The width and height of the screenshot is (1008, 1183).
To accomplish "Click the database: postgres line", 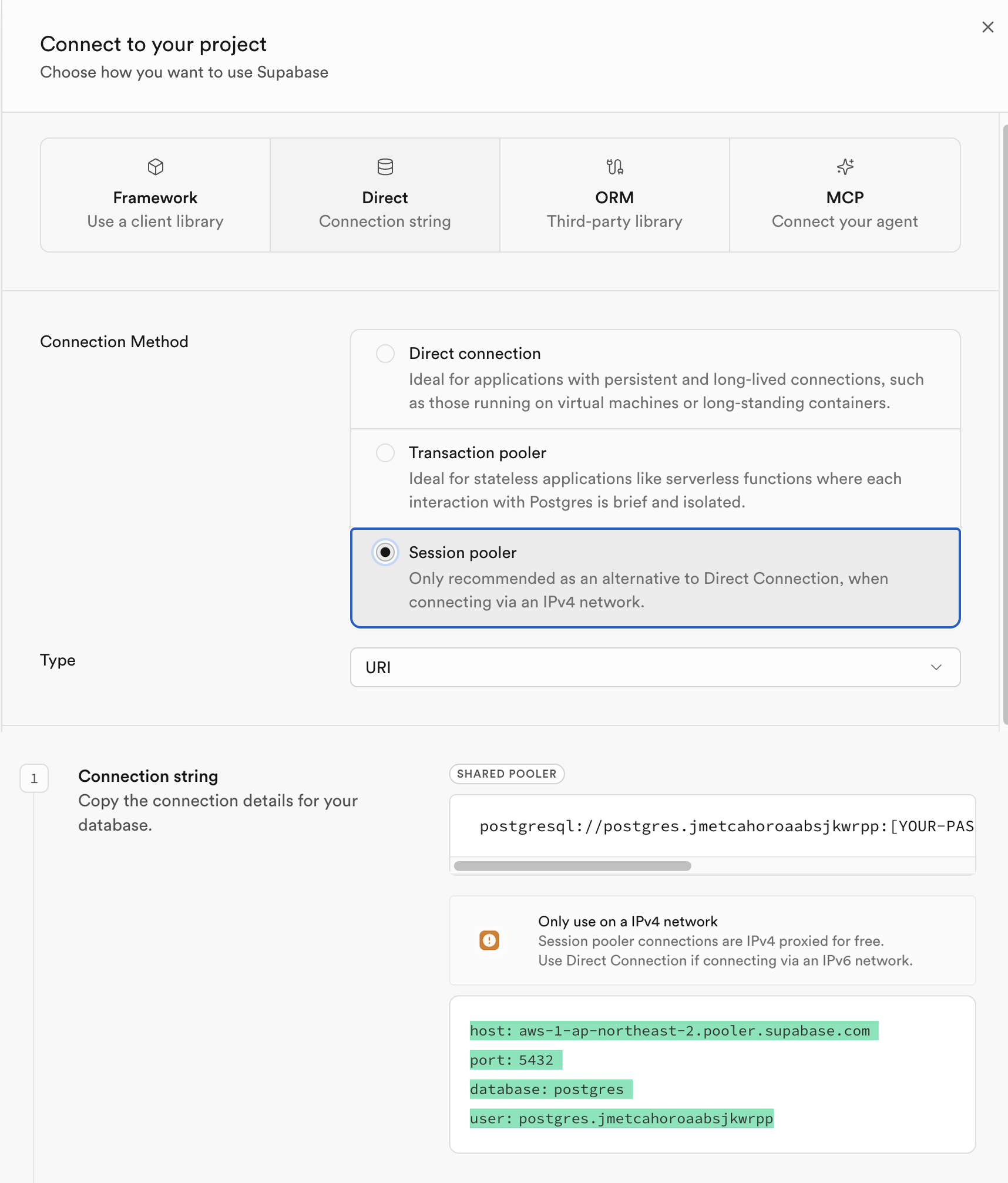I will pyautogui.click(x=551, y=1090).
